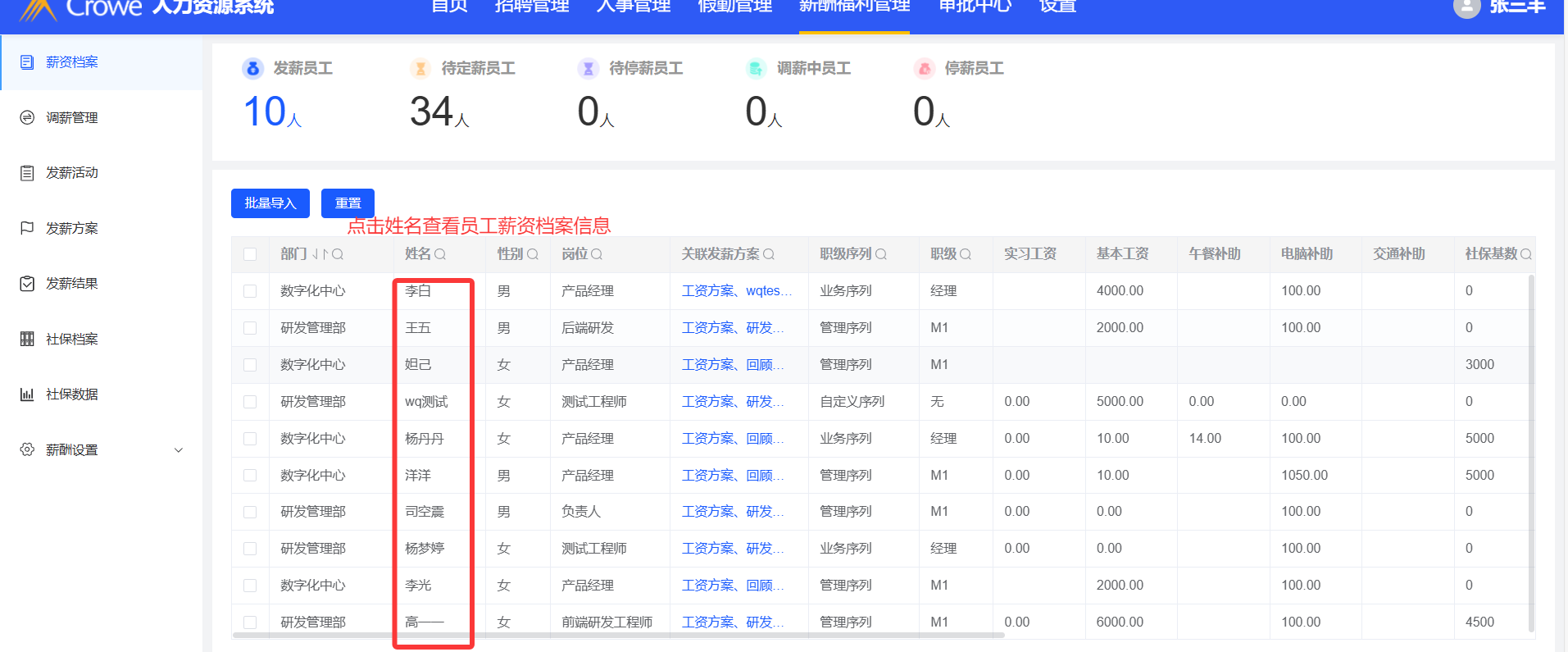Switch to the 审批中心 top menu

(x=975, y=7)
